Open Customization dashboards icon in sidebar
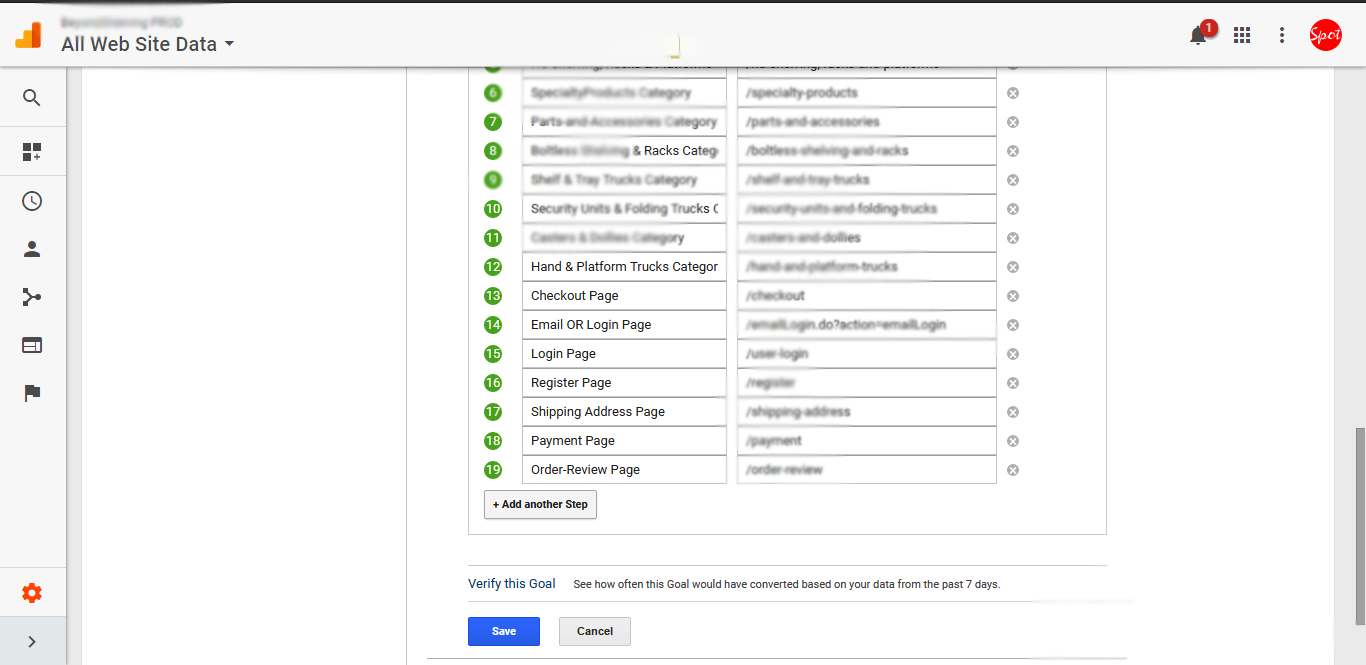 pos(32,152)
